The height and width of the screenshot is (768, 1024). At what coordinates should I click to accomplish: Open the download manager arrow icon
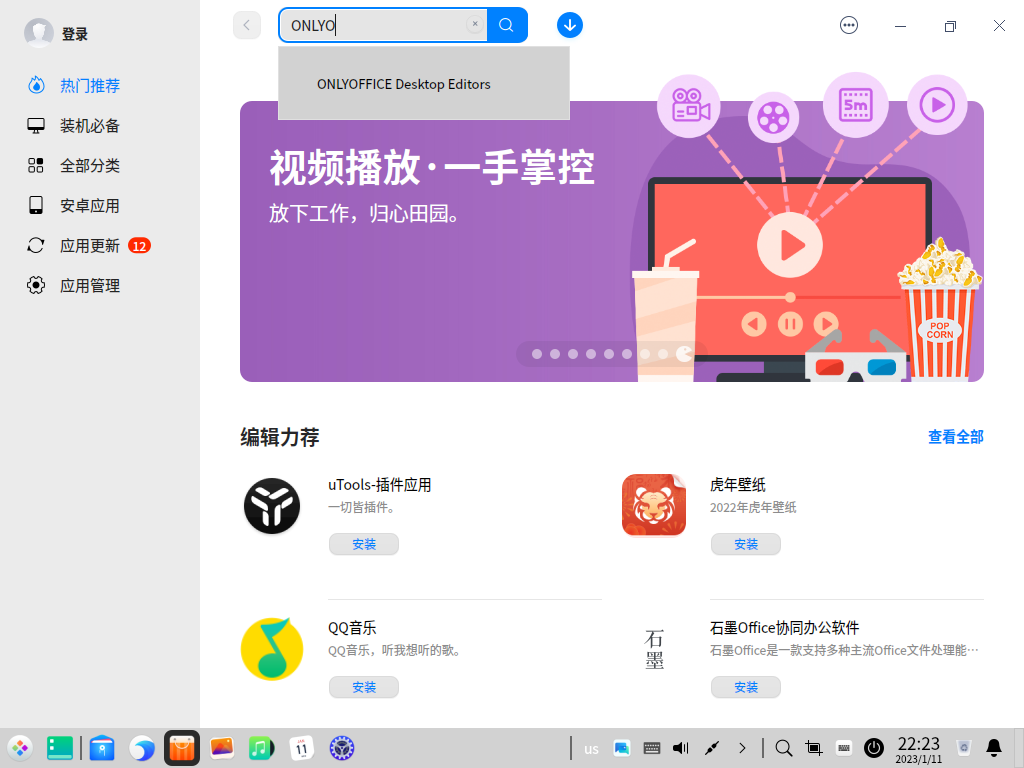pos(569,25)
